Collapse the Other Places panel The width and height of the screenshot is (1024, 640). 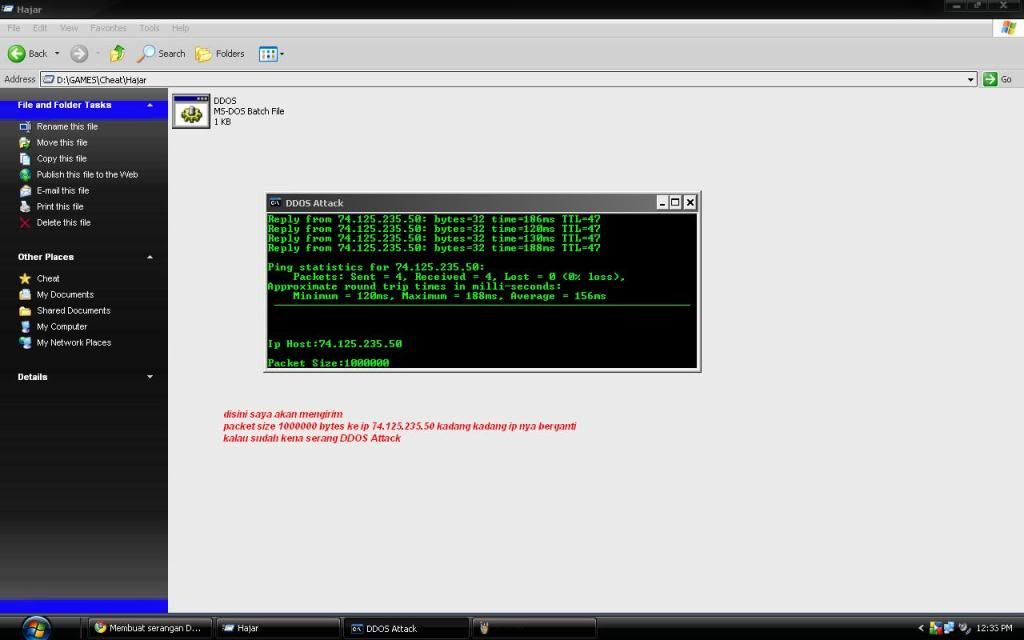(150, 257)
